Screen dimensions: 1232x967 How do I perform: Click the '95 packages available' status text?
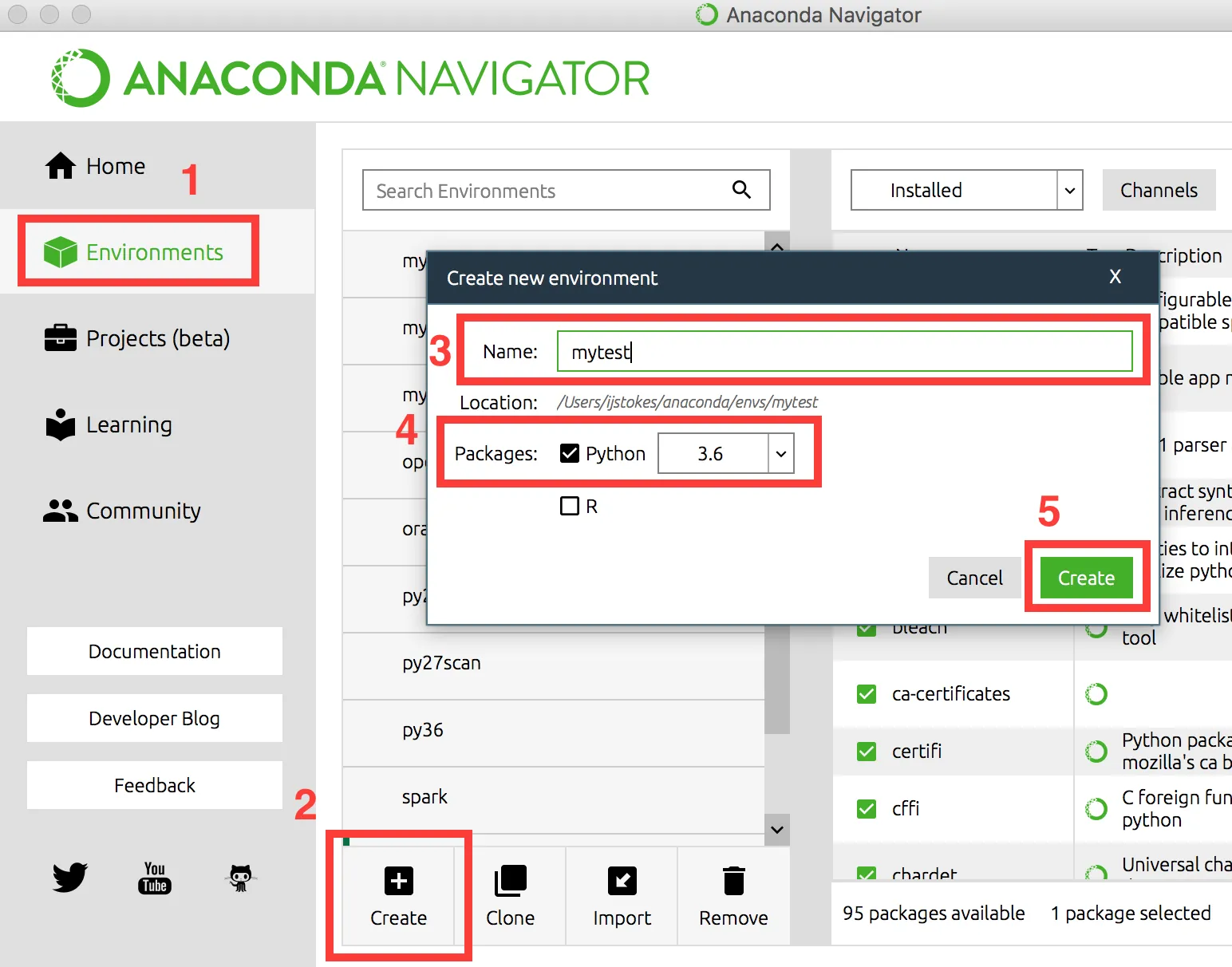[x=934, y=914]
